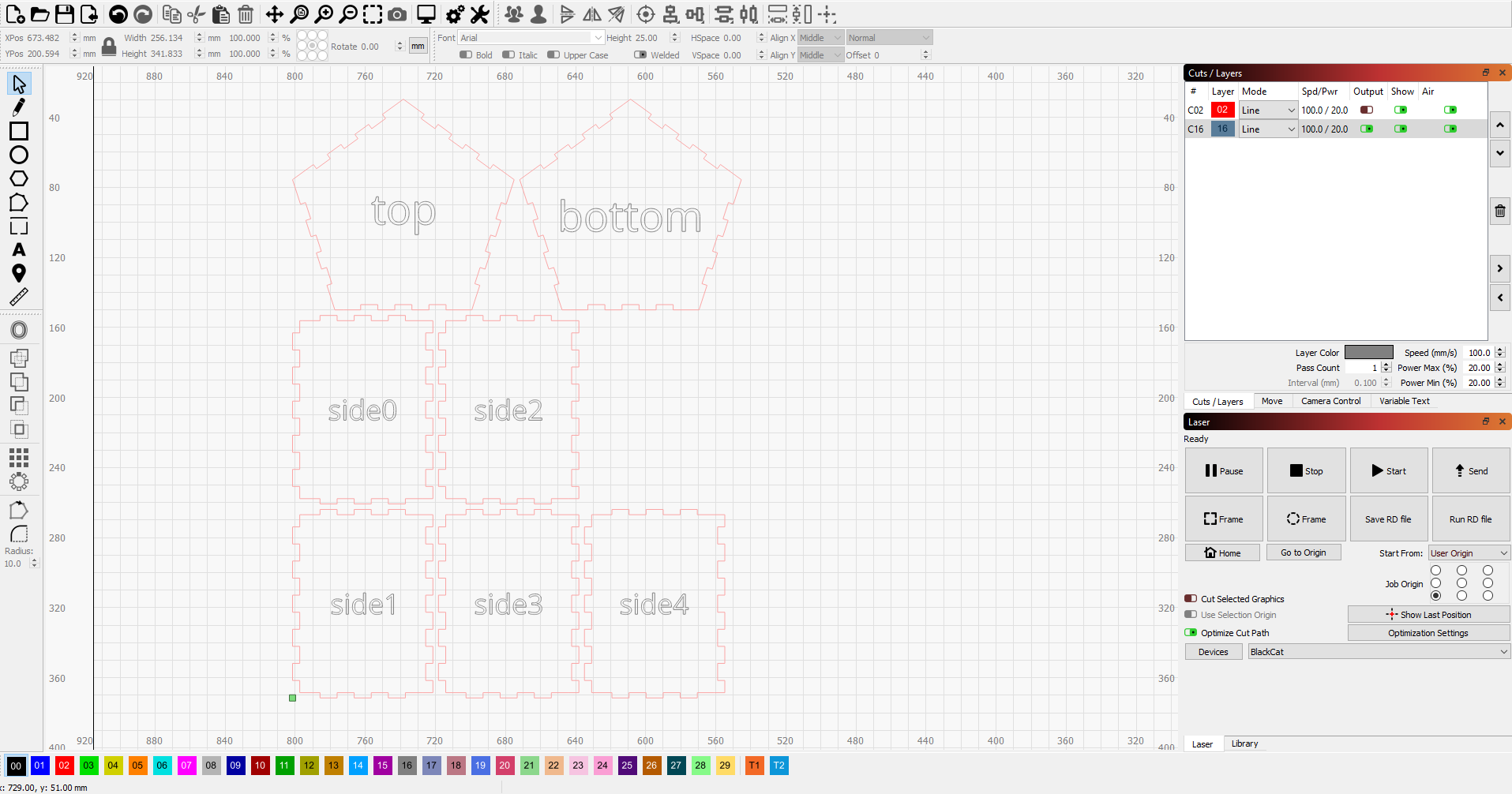Open the Preview window from the toolbar
Screen dimensions: 1512x794
coord(426,14)
